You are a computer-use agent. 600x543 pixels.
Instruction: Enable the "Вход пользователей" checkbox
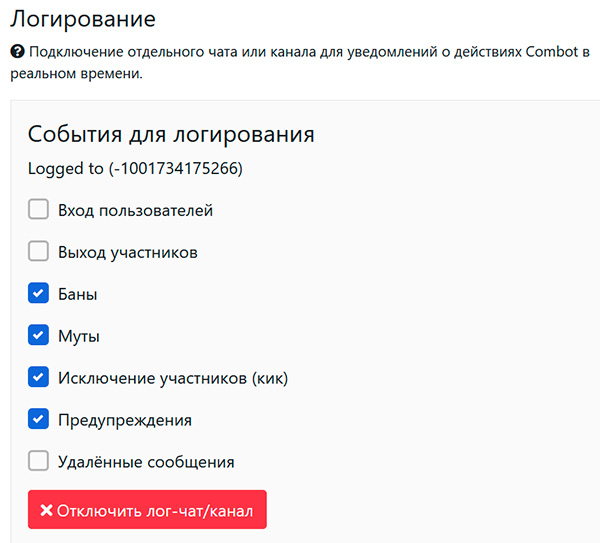click(38, 210)
